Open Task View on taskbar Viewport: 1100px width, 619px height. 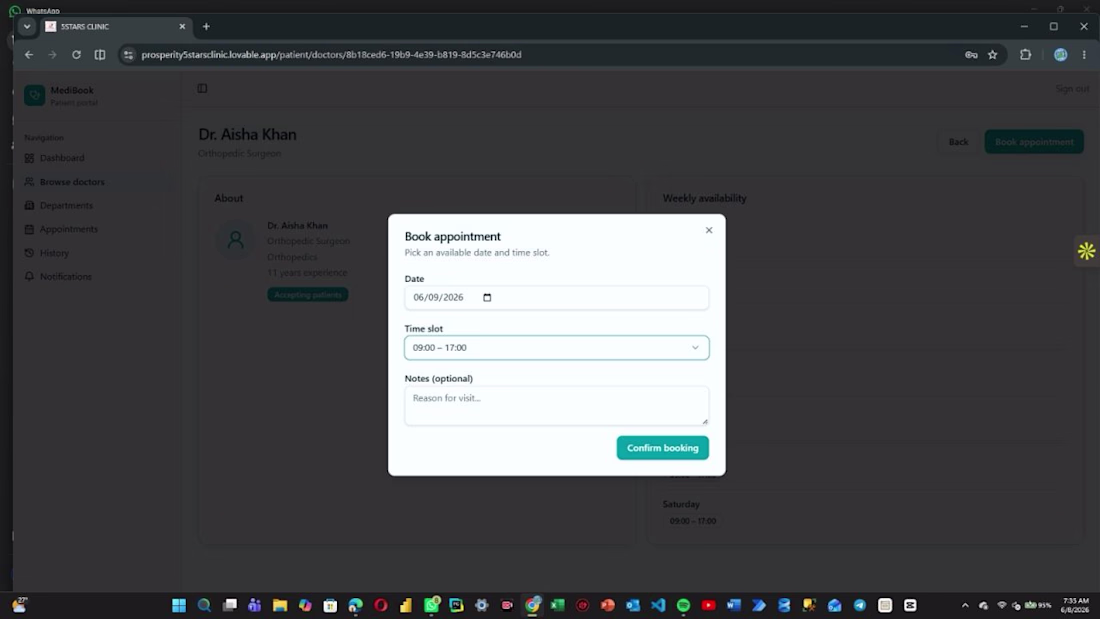coord(229,605)
